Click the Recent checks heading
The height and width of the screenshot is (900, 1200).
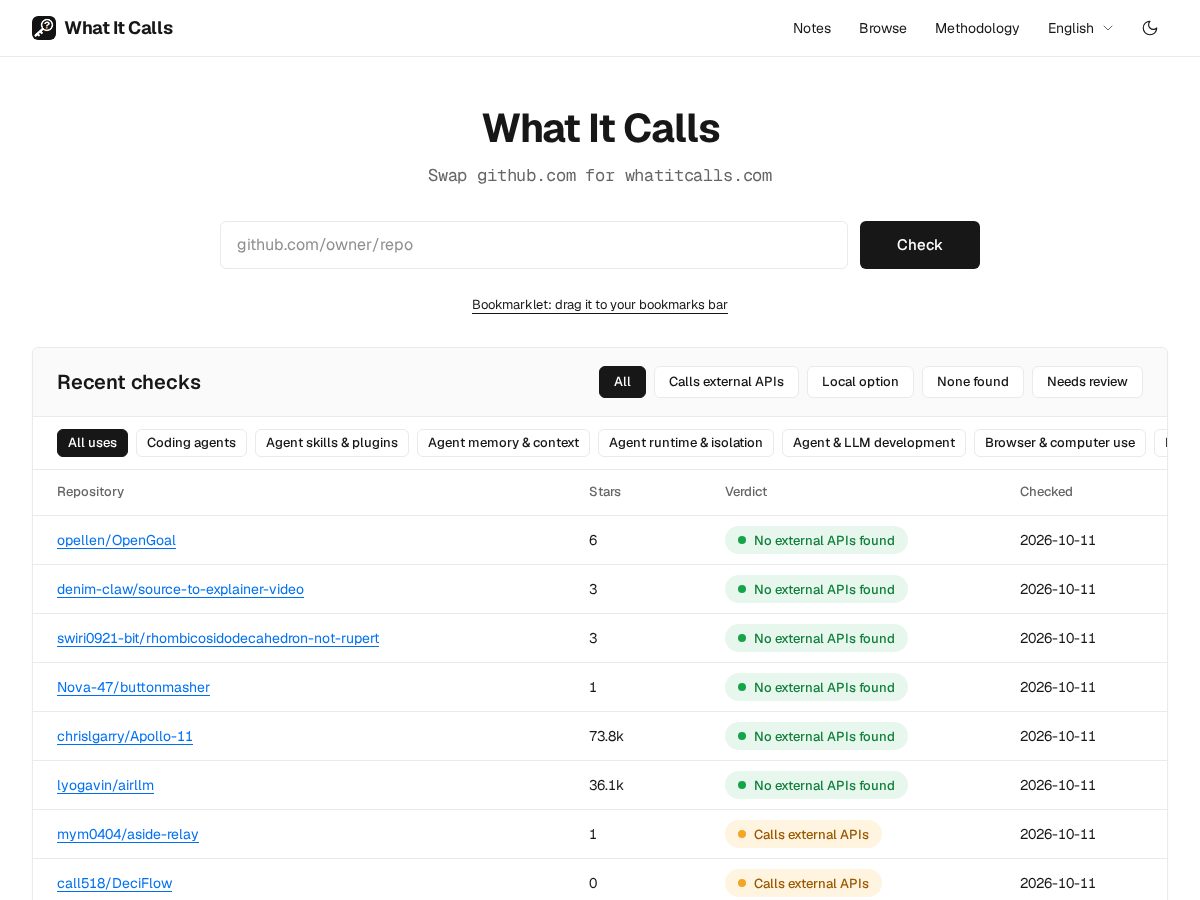tap(129, 382)
